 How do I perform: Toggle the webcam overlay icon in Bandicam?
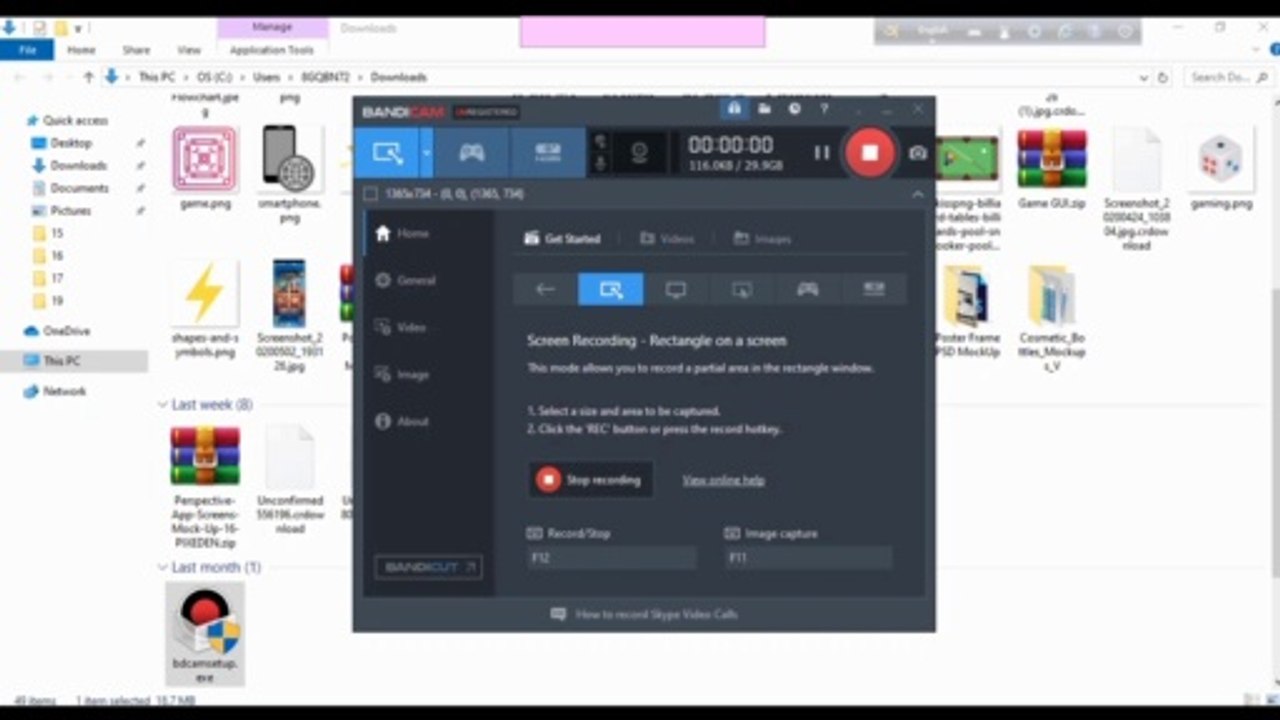639,153
